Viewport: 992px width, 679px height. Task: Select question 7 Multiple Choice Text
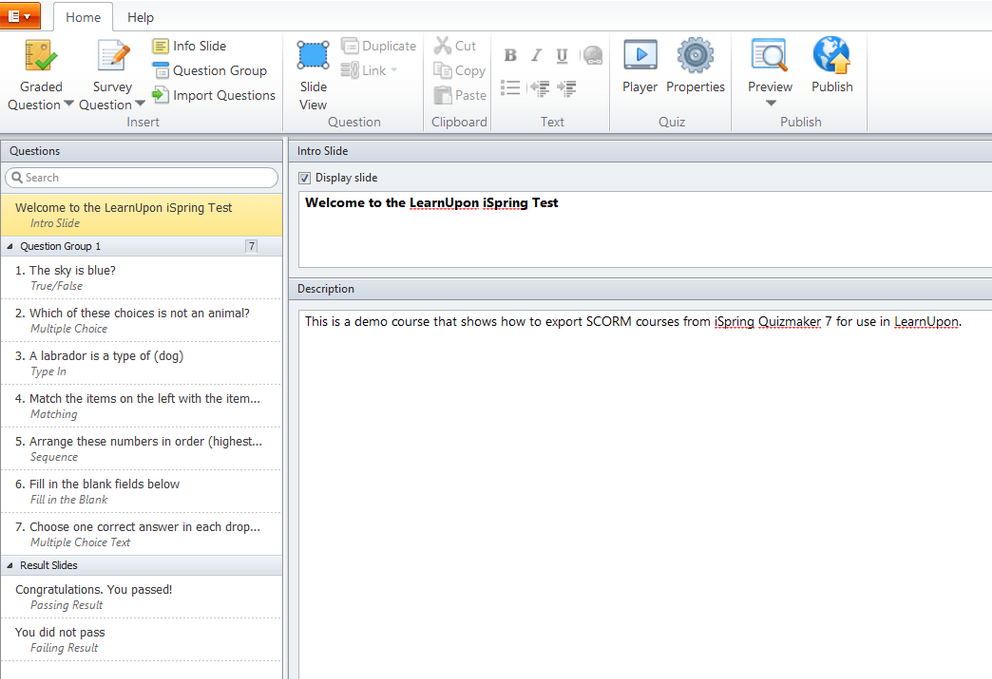141,534
